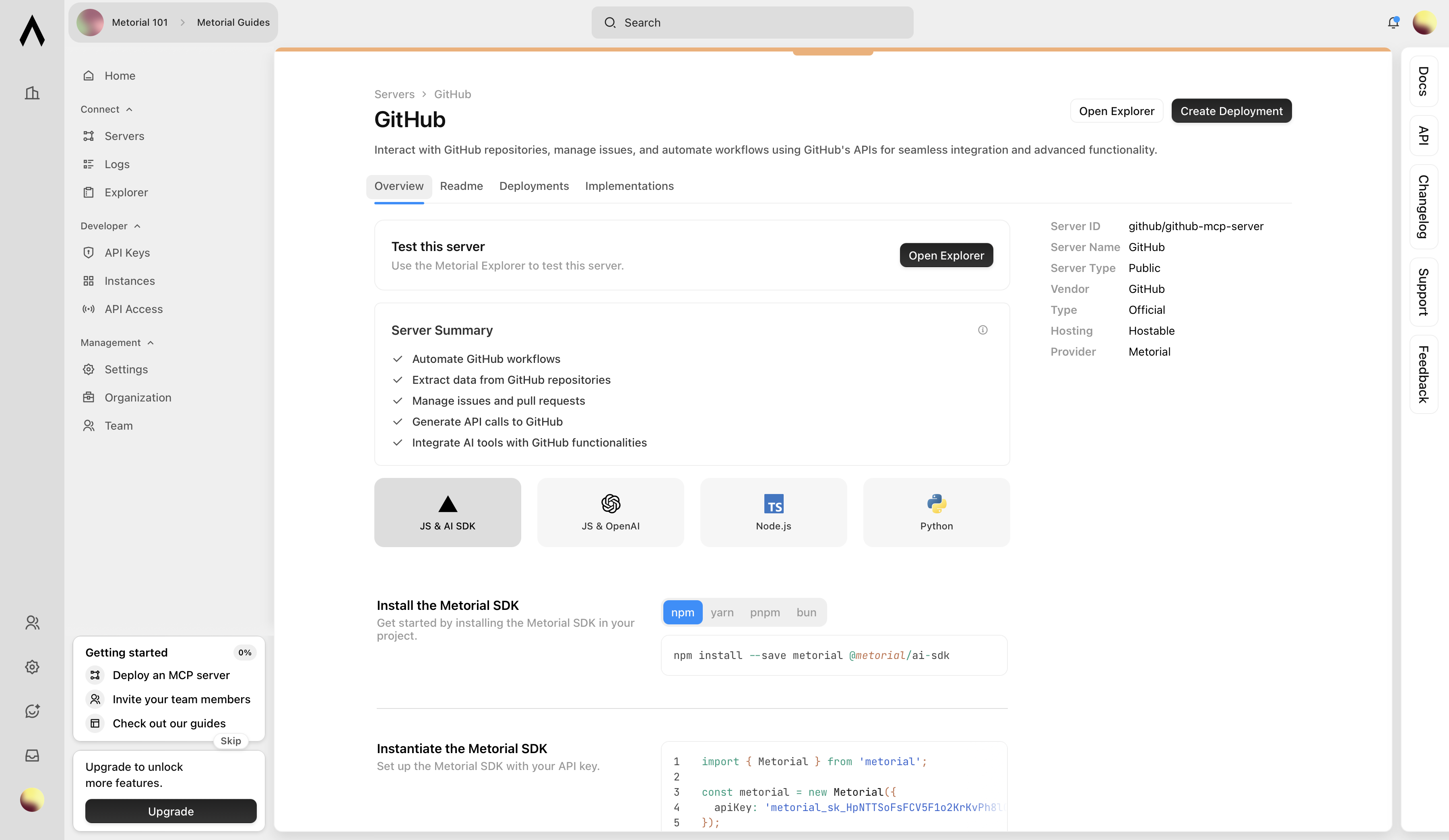Select API Keys in the Developer section
1449x840 pixels.
tap(128, 252)
